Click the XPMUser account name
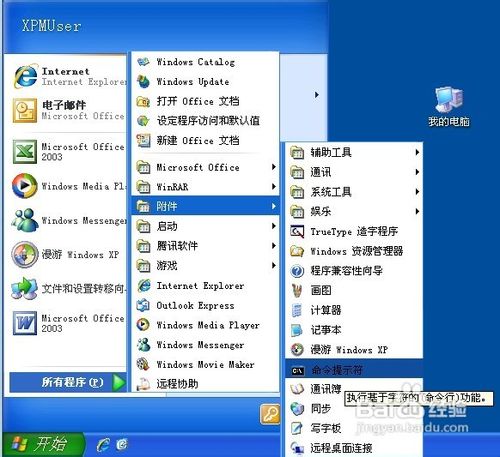Image resolution: width=500 pixels, height=457 pixels. 51,26
